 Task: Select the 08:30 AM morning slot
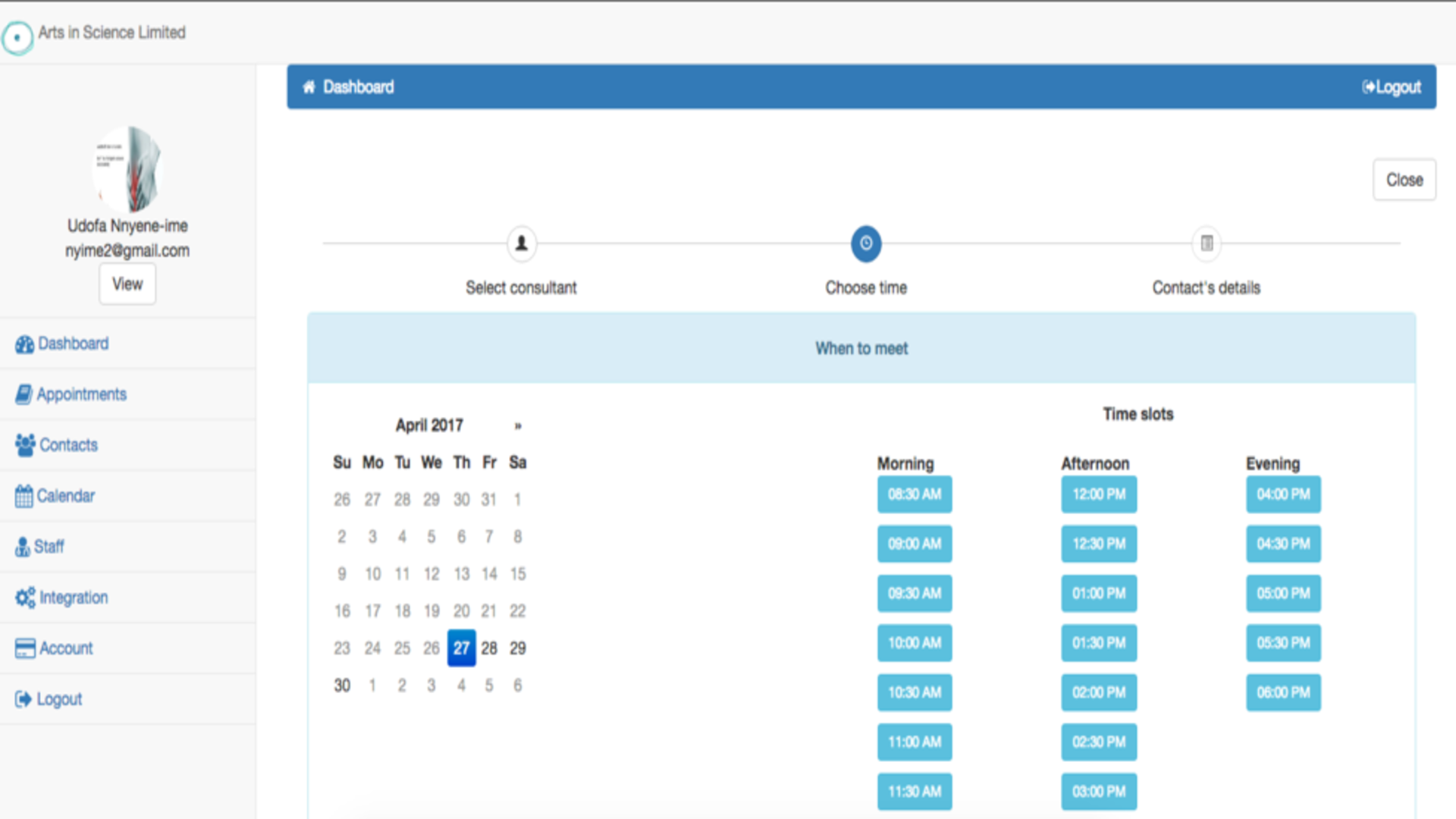point(915,494)
